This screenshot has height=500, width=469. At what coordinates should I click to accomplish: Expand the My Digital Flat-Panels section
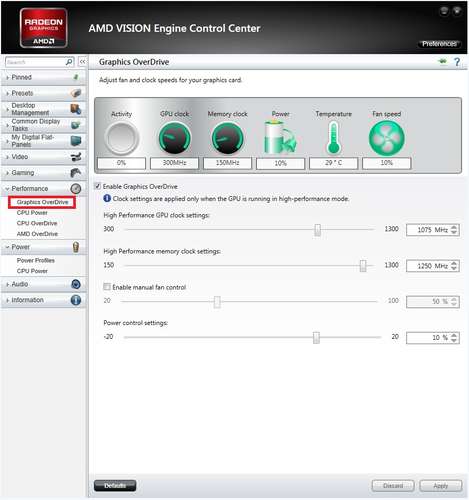[7, 141]
